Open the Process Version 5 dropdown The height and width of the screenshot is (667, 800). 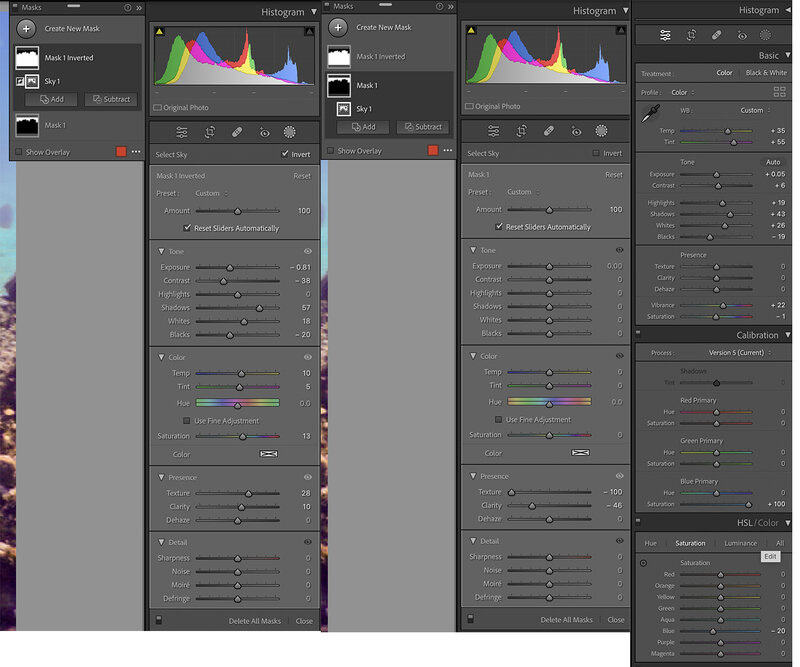coord(736,353)
